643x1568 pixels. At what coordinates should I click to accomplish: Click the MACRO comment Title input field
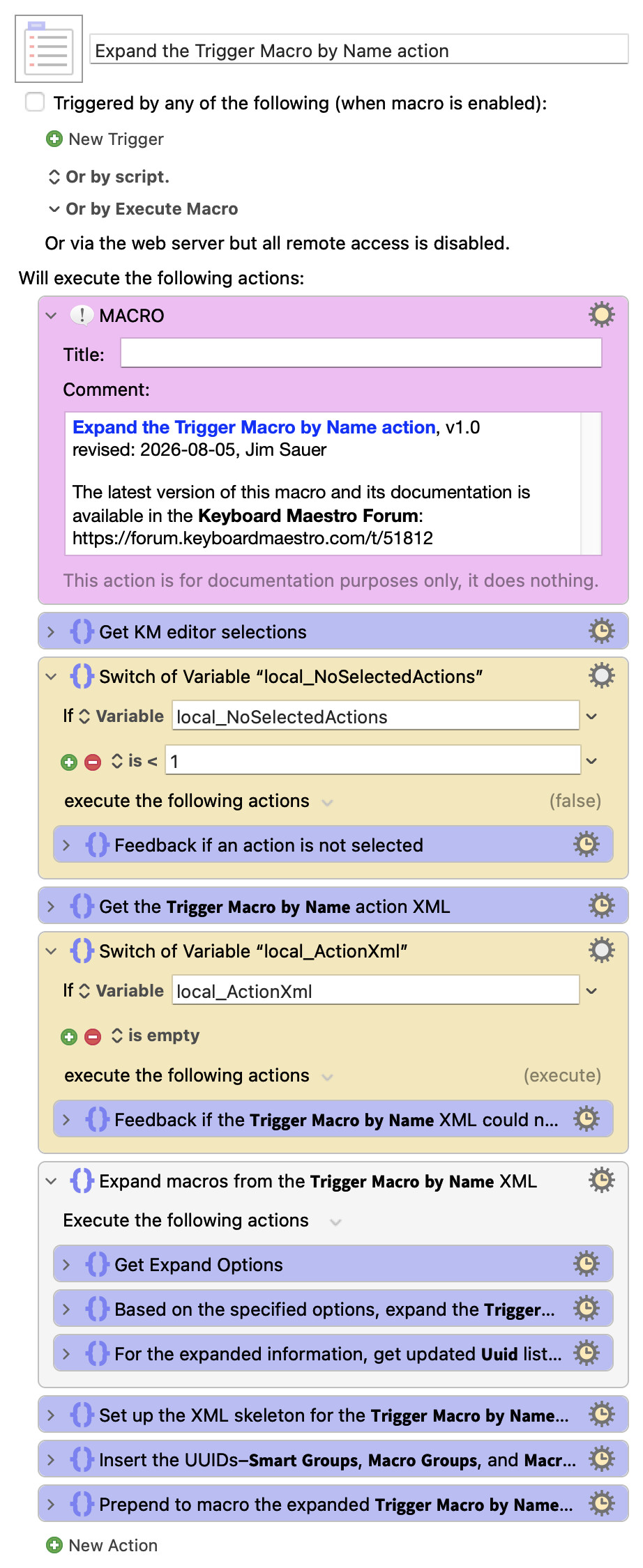point(361,353)
